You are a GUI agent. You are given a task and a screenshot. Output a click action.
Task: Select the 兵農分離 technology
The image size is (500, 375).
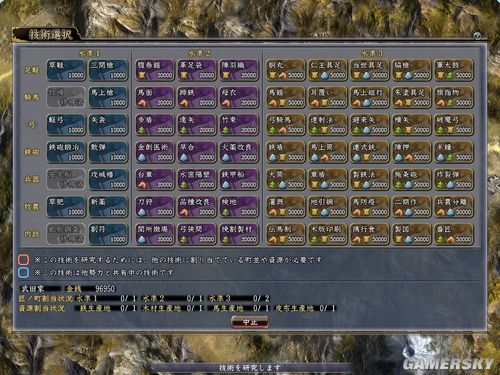pyautogui.click(x=454, y=207)
